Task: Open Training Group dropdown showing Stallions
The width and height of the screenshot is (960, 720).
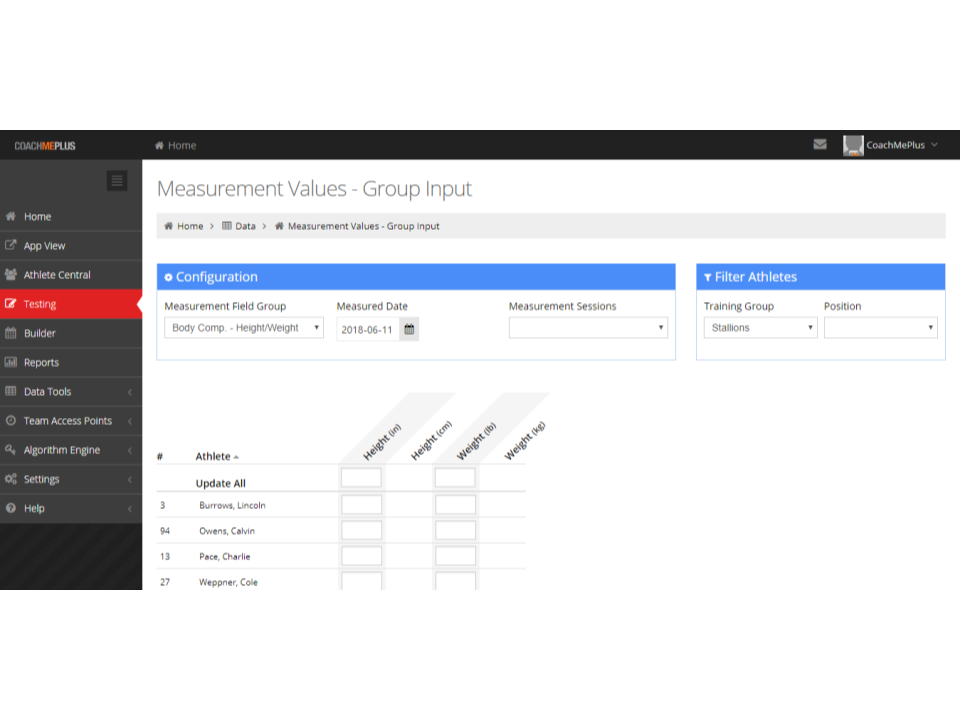Action: pyautogui.click(x=760, y=328)
